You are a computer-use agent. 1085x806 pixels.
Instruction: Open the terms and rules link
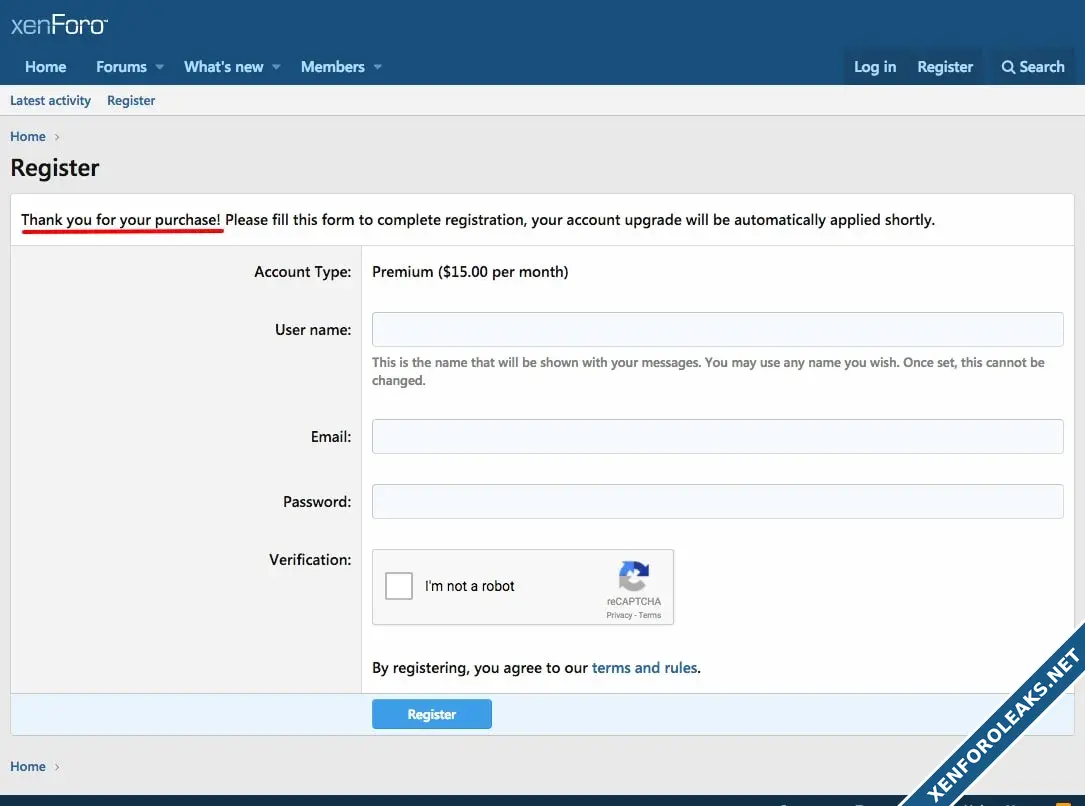click(x=644, y=668)
